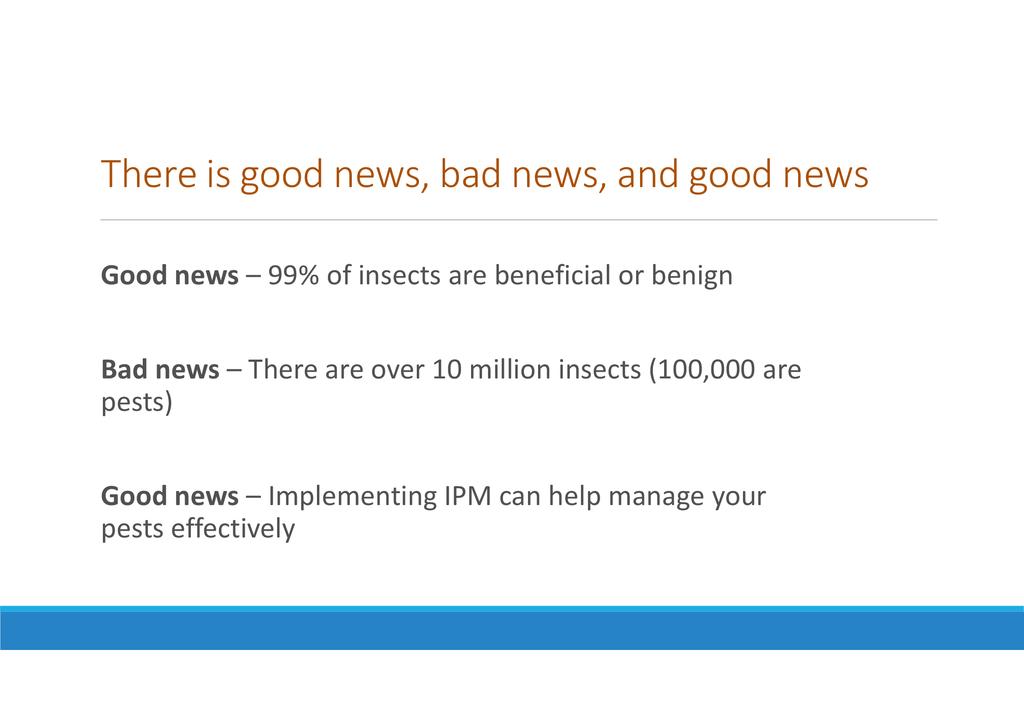This screenshot has width=1024, height=724.
Task: Click "help manage your" in the last bullet
Action: (656, 496)
